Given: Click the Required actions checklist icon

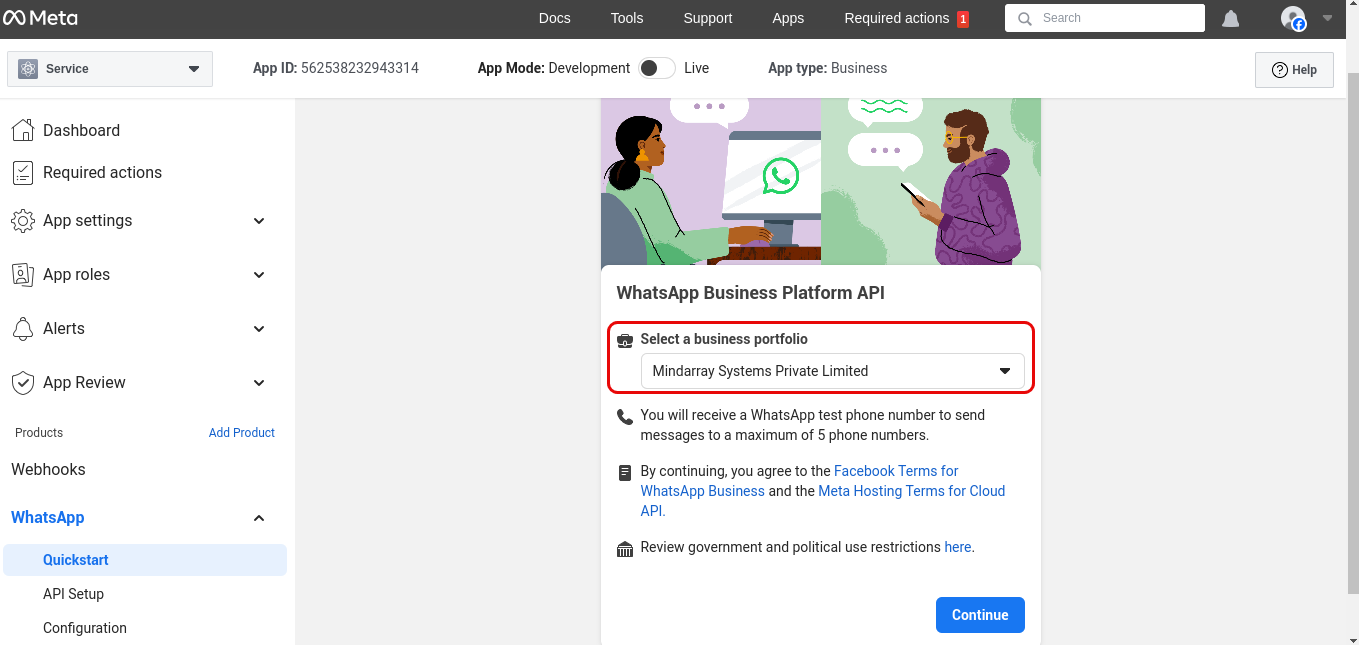Looking at the screenshot, I should (22, 172).
